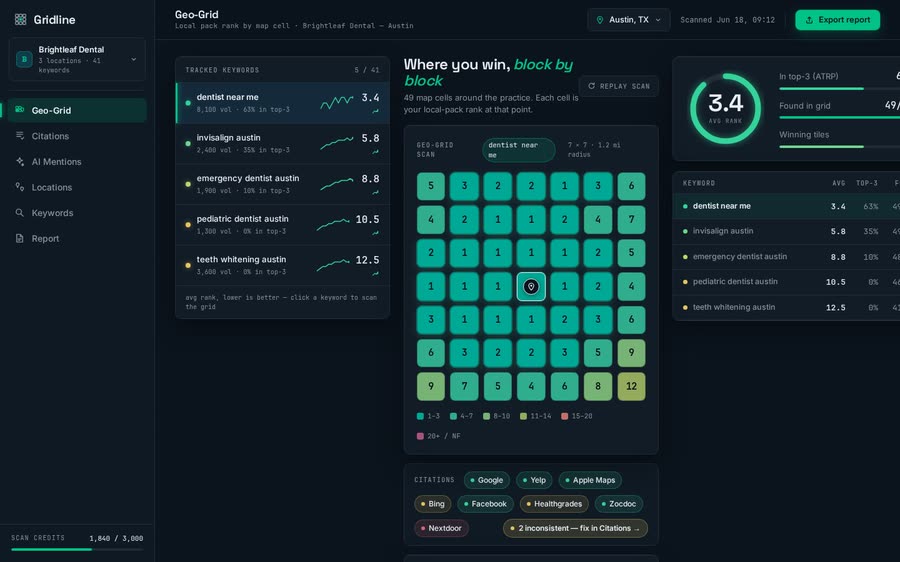Click the Geo-Grid sidebar icon
900x562 pixels.
click(x=20, y=110)
